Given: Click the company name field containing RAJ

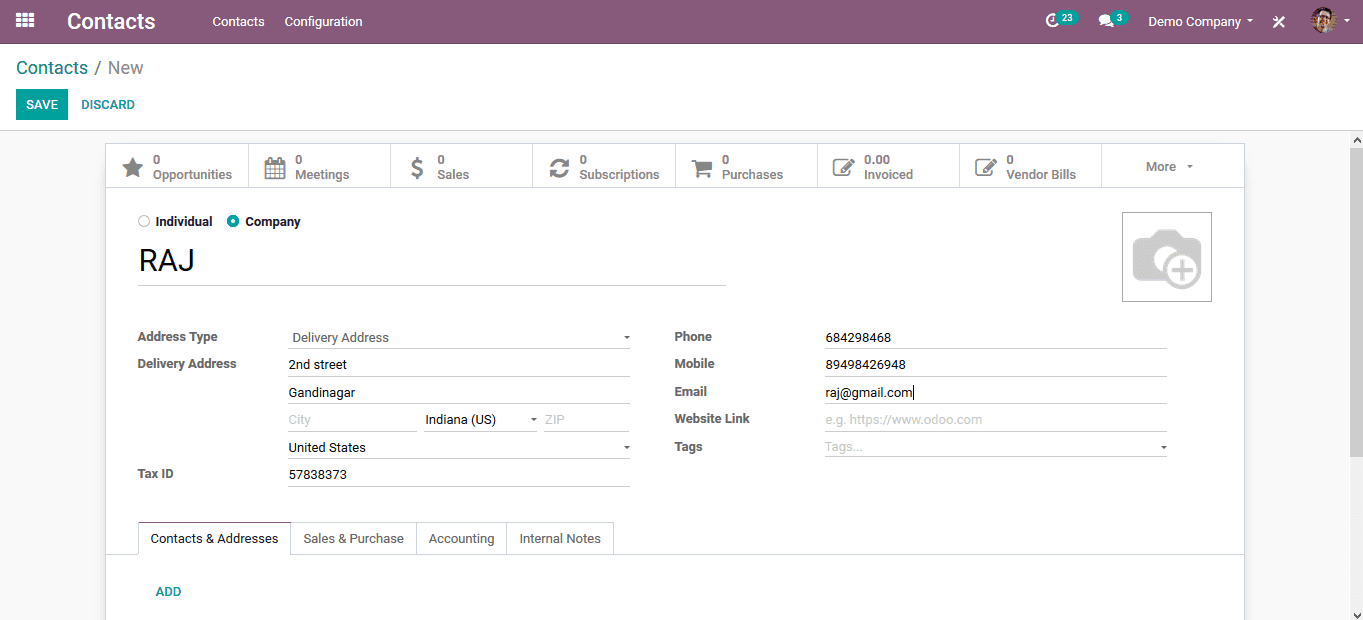Looking at the screenshot, I should point(431,261).
